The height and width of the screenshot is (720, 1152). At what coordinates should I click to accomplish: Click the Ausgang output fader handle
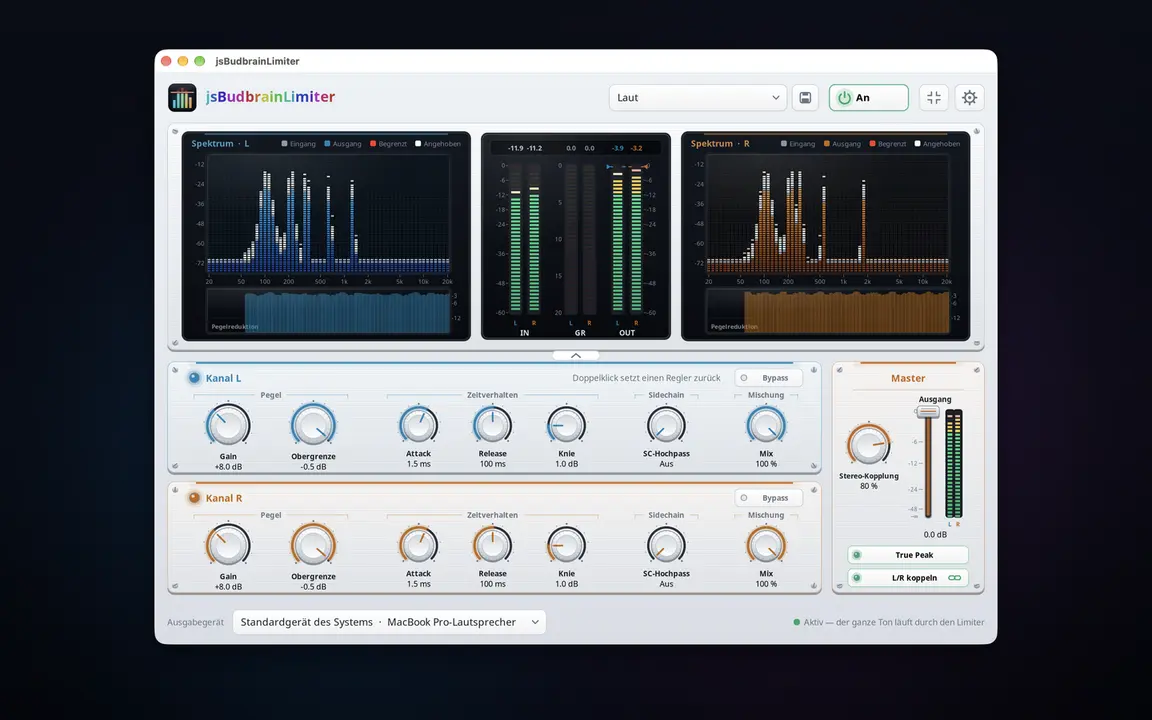pyautogui.click(x=928, y=412)
